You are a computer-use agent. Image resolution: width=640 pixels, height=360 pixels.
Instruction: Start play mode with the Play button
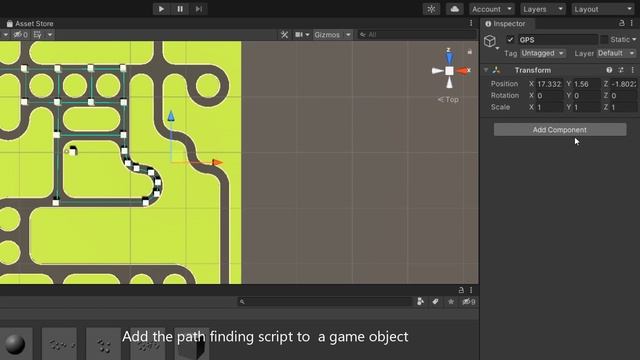point(161,9)
